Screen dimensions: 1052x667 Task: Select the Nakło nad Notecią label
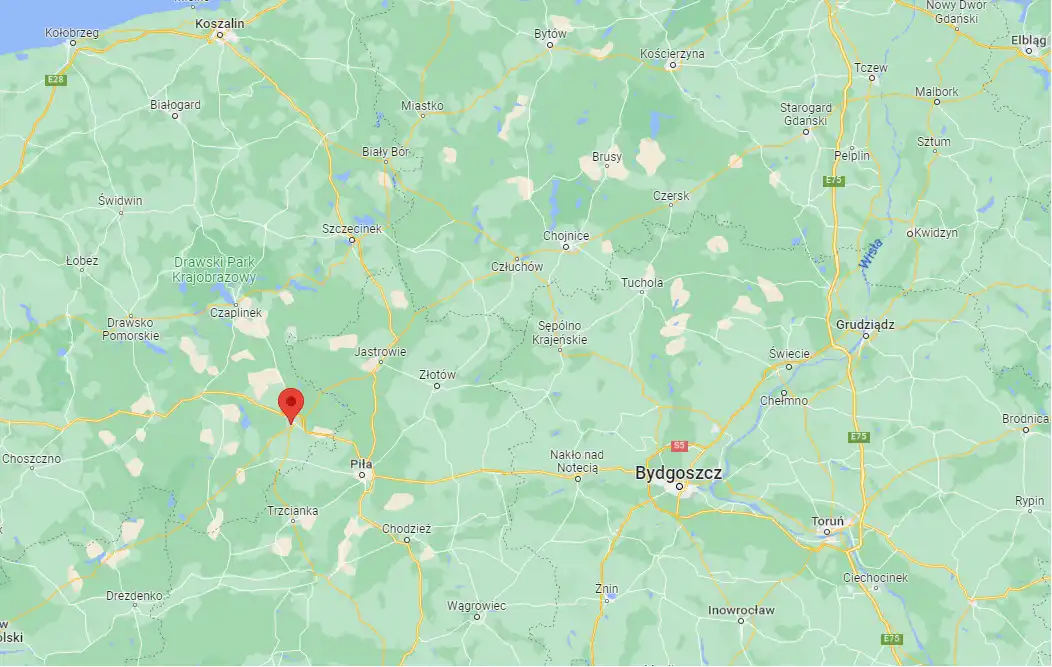point(577,461)
